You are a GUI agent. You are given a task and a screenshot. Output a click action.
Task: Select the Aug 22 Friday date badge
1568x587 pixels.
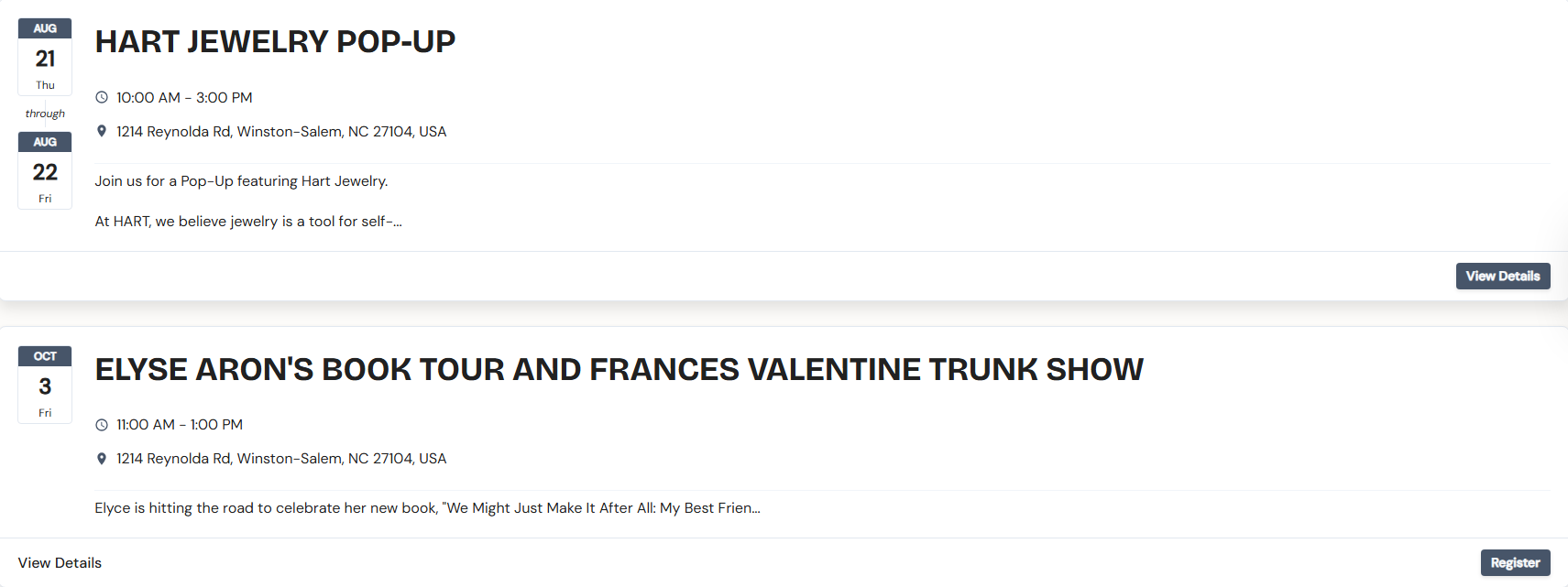(45, 171)
